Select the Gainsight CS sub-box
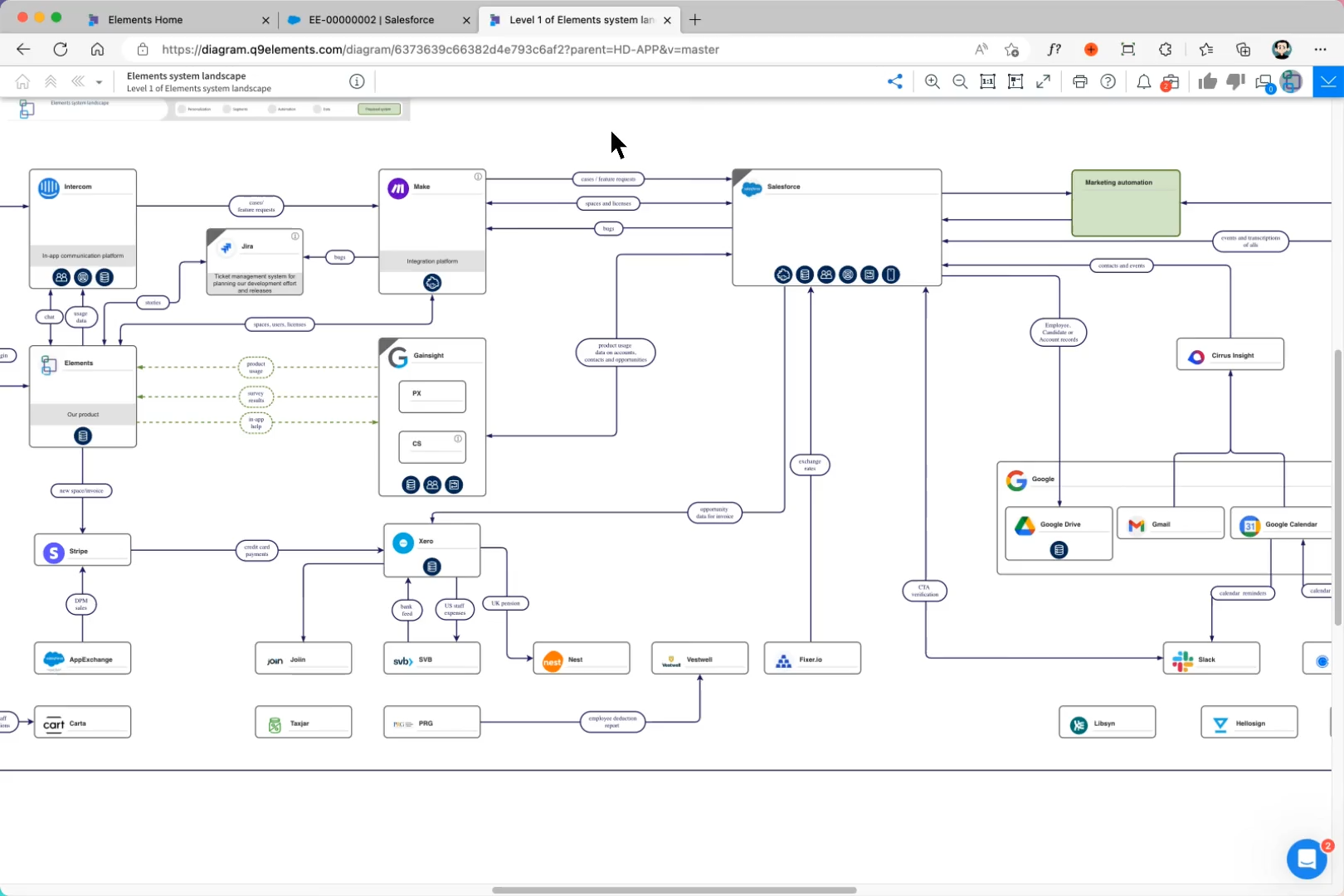This screenshot has width=1344, height=896. tap(432, 446)
